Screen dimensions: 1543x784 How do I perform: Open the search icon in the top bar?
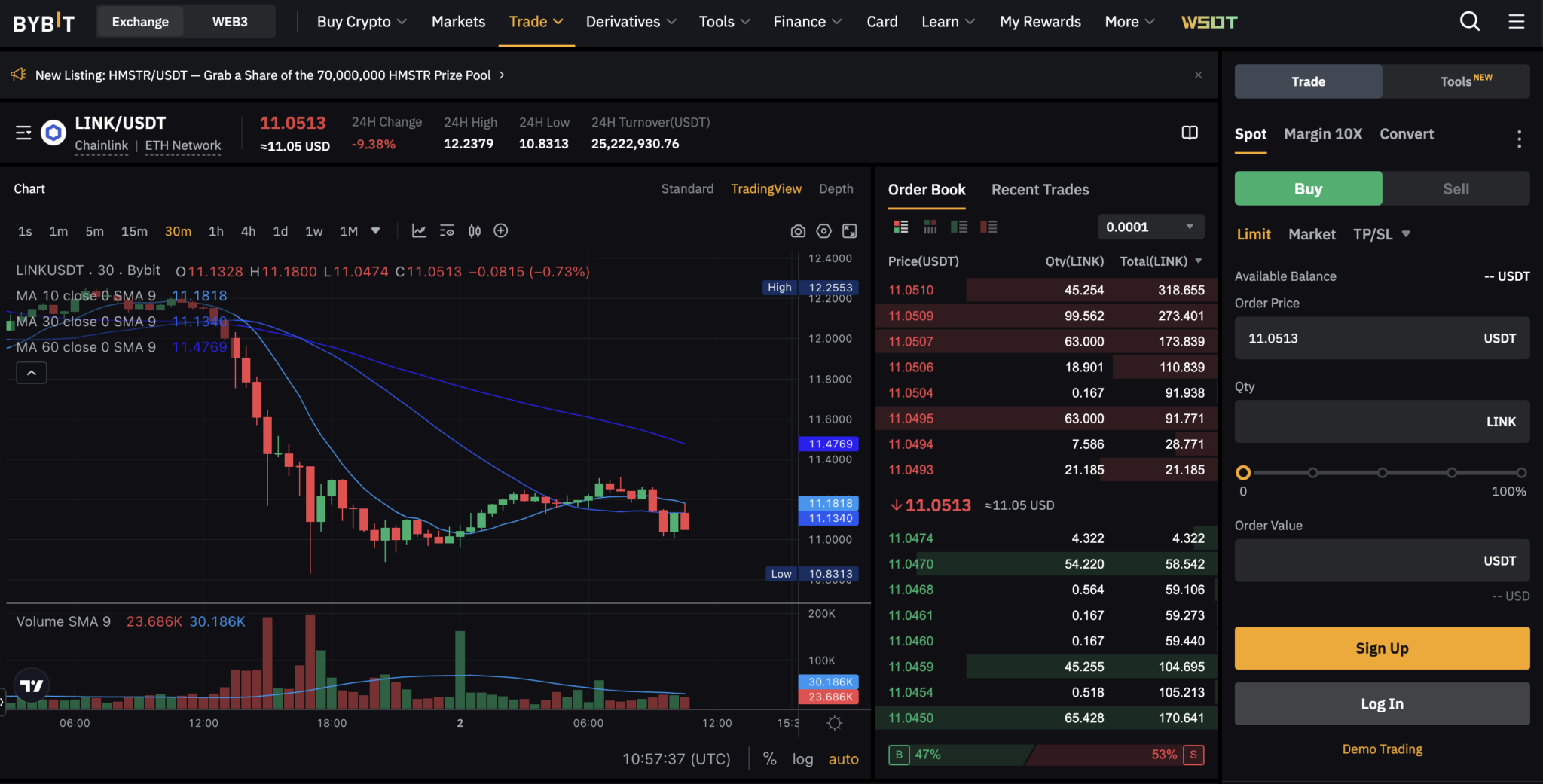coord(1469,21)
